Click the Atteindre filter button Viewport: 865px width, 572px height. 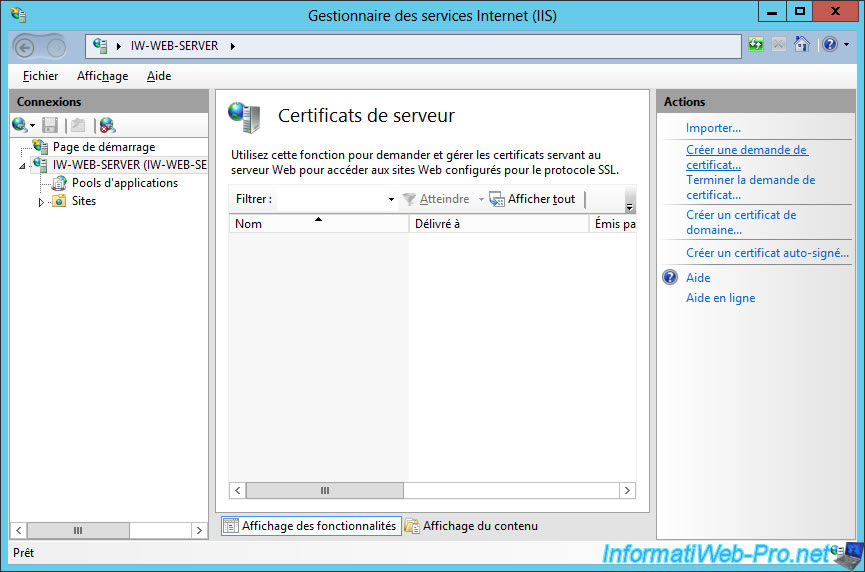click(436, 199)
